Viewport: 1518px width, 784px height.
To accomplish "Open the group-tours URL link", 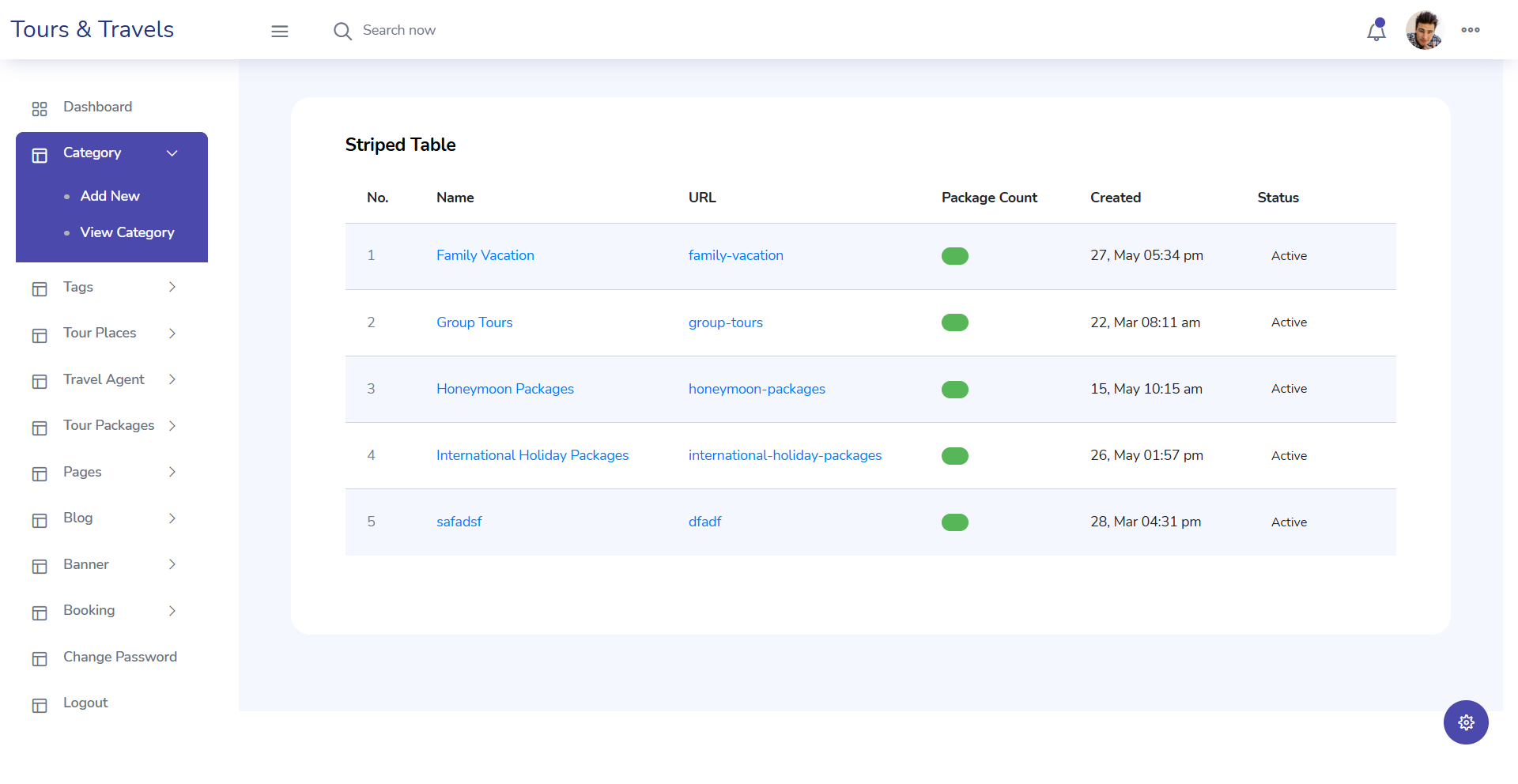I will click(x=725, y=322).
